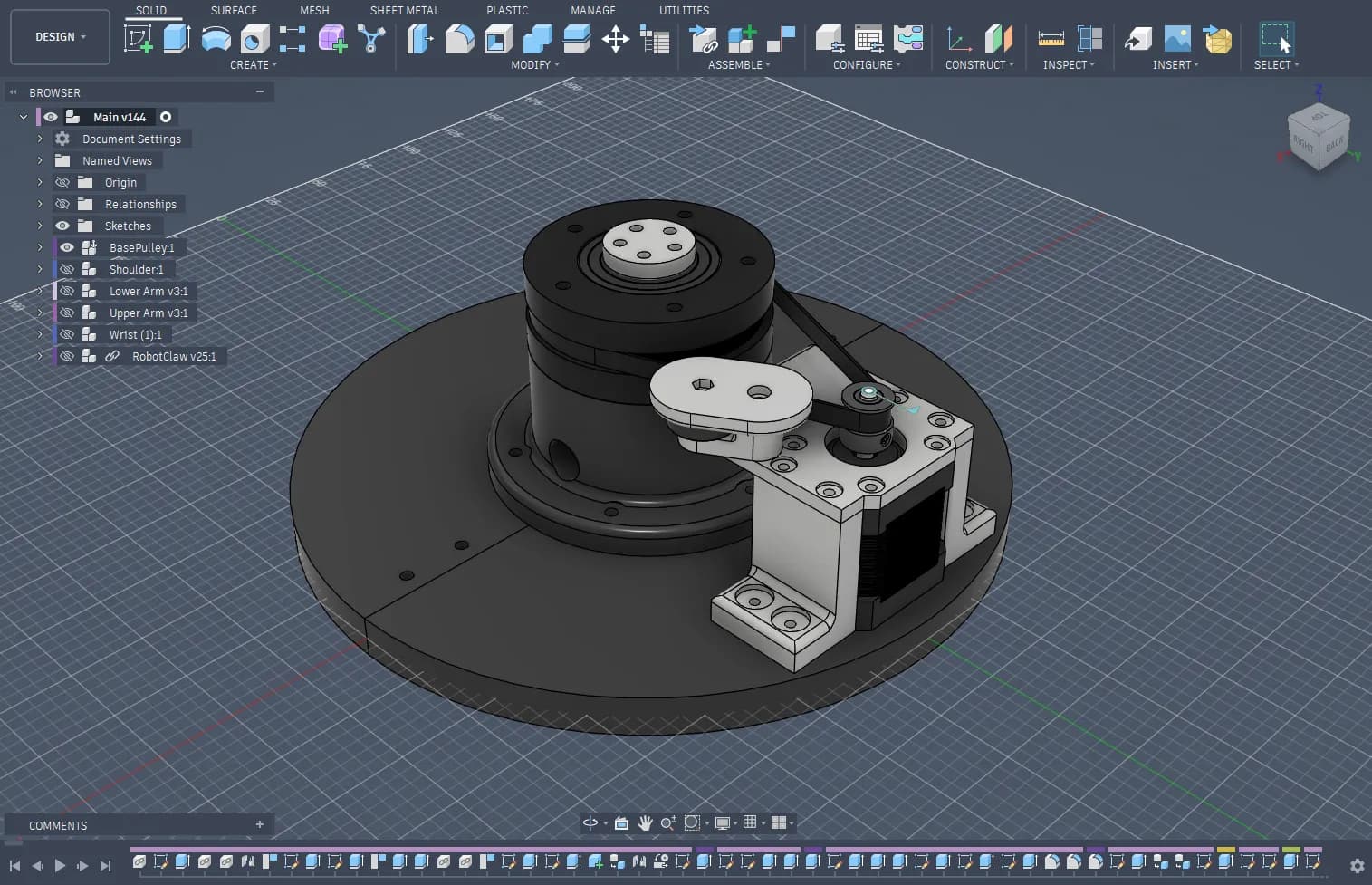Expand the Named Views folder
The width and height of the screenshot is (1372, 885).
(x=40, y=160)
